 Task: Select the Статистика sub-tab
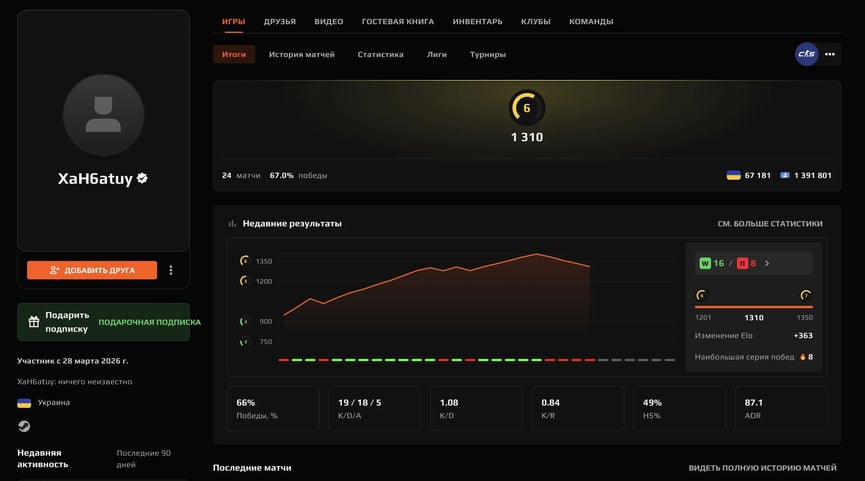(380, 54)
